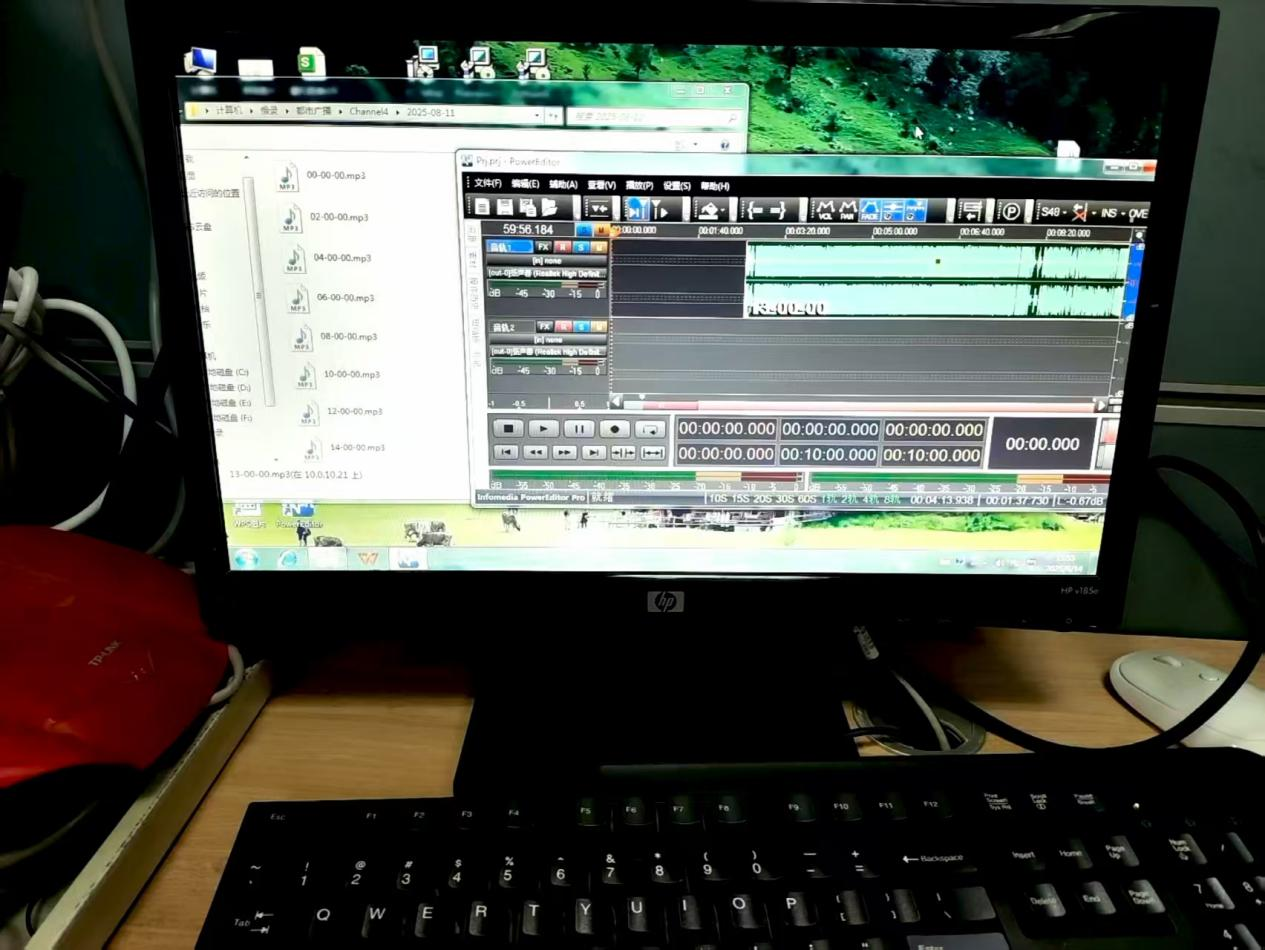Click the Record button in transport controls
The width and height of the screenshot is (1265, 950).
614,429
